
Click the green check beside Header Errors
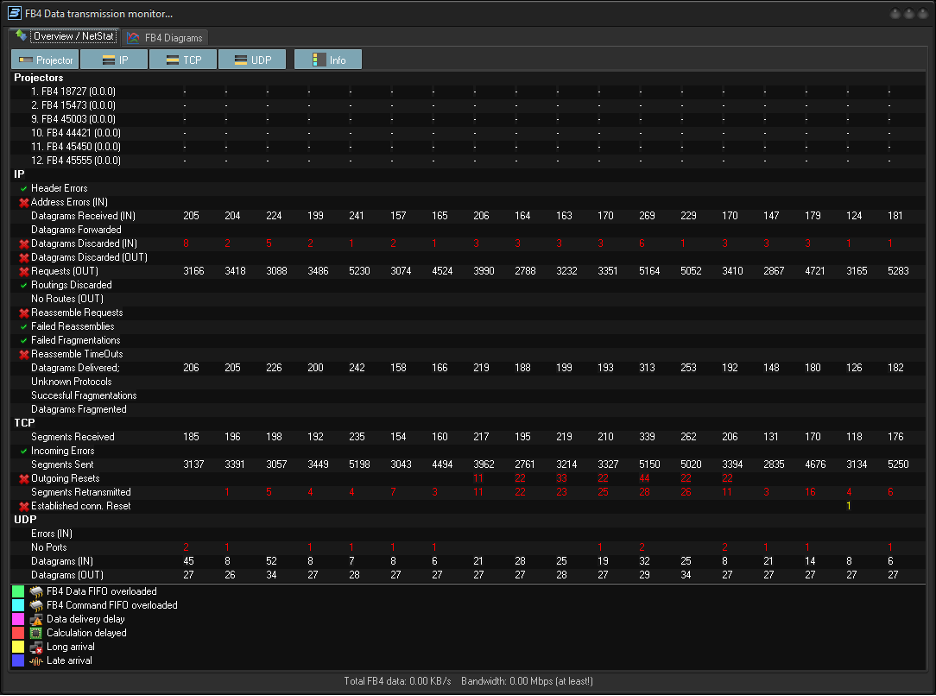click(x=24, y=188)
